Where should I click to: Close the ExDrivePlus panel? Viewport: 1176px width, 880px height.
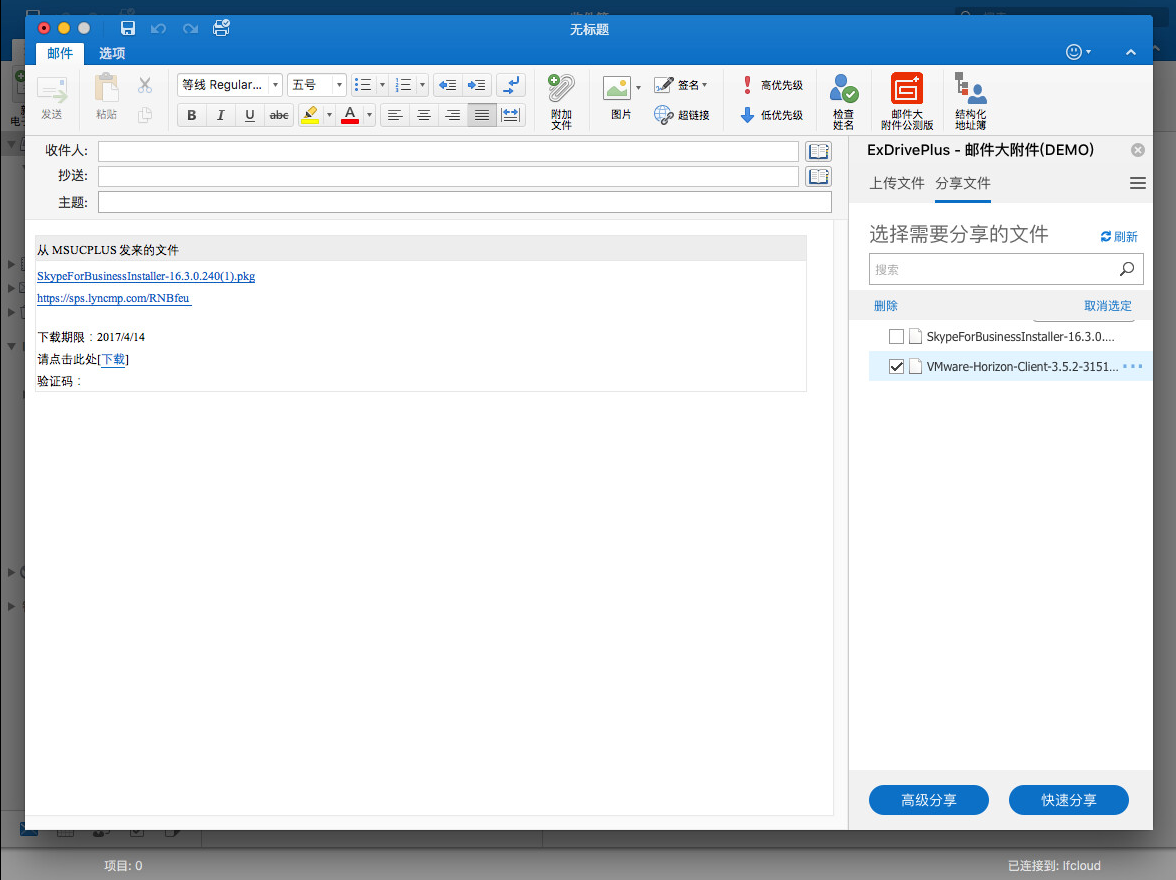pos(1138,150)
